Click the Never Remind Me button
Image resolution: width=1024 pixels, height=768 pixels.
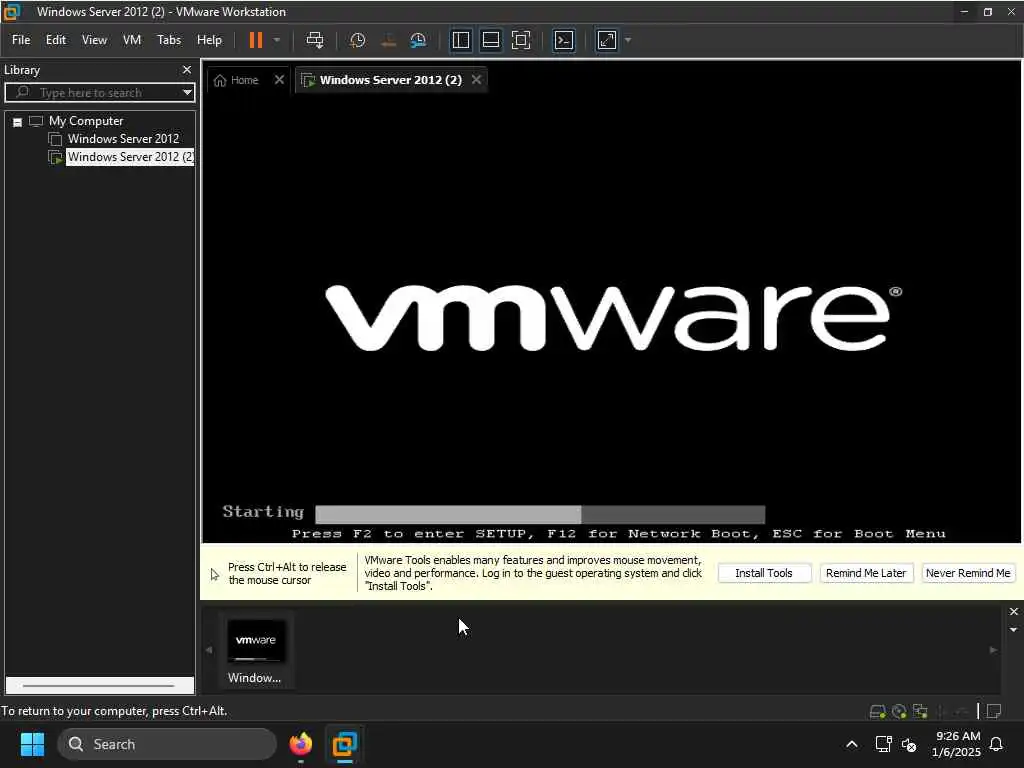[968, 573]
